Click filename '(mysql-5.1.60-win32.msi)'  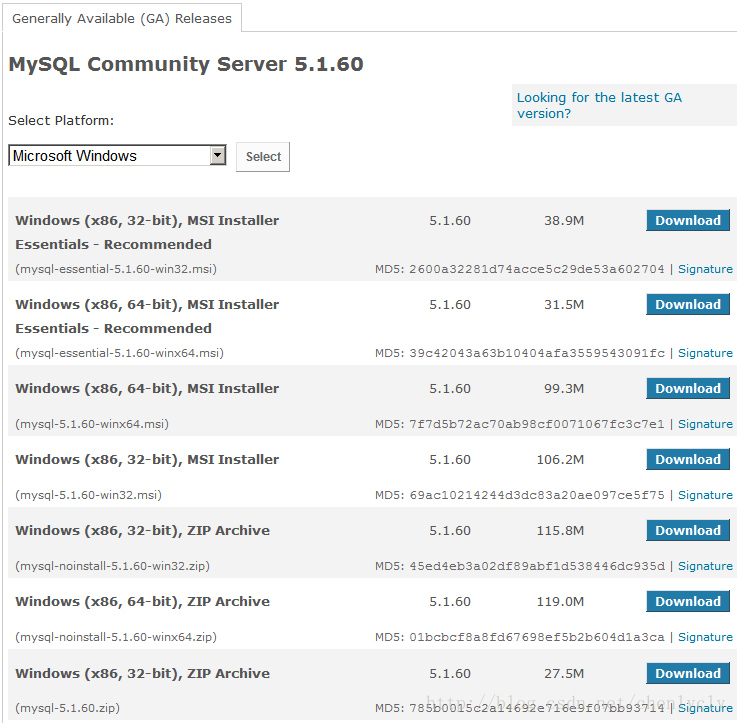(88, 495)
